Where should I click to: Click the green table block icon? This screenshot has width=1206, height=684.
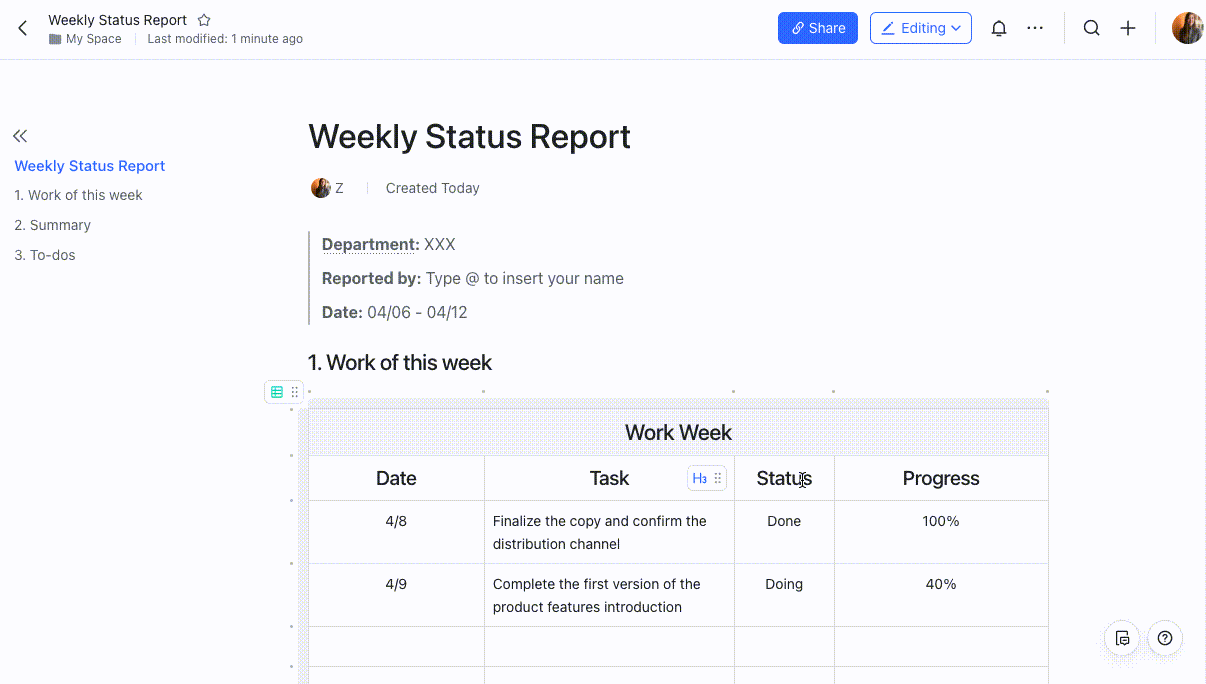point(277,392)
